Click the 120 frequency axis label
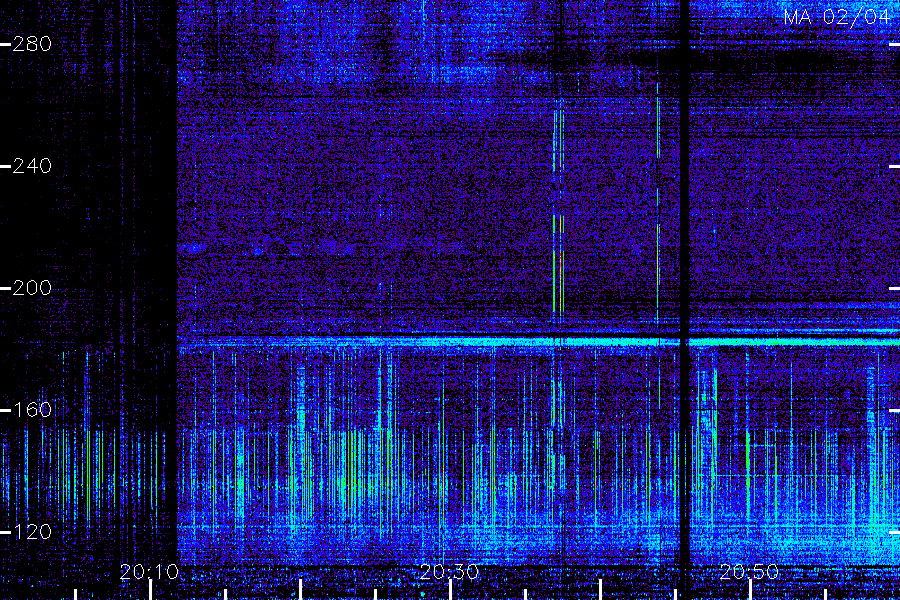Screen dimensions: 900x600 coord(32,532)
